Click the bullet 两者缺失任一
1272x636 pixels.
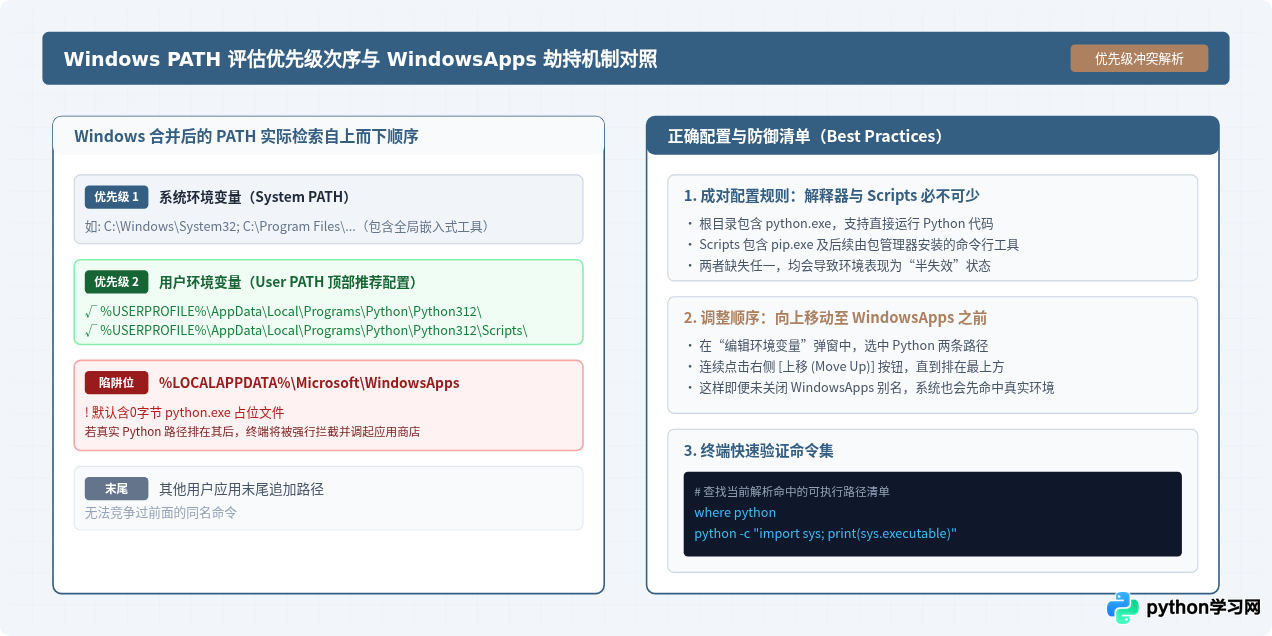pyautogui.click(x=837, y=266)
